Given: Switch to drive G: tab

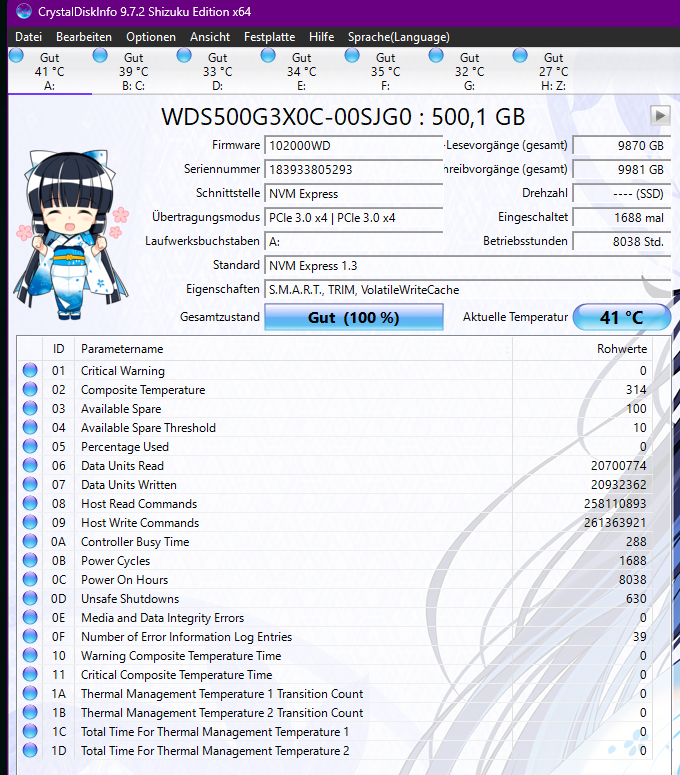Looking at the screenshot, I should [x=469, y=71].
